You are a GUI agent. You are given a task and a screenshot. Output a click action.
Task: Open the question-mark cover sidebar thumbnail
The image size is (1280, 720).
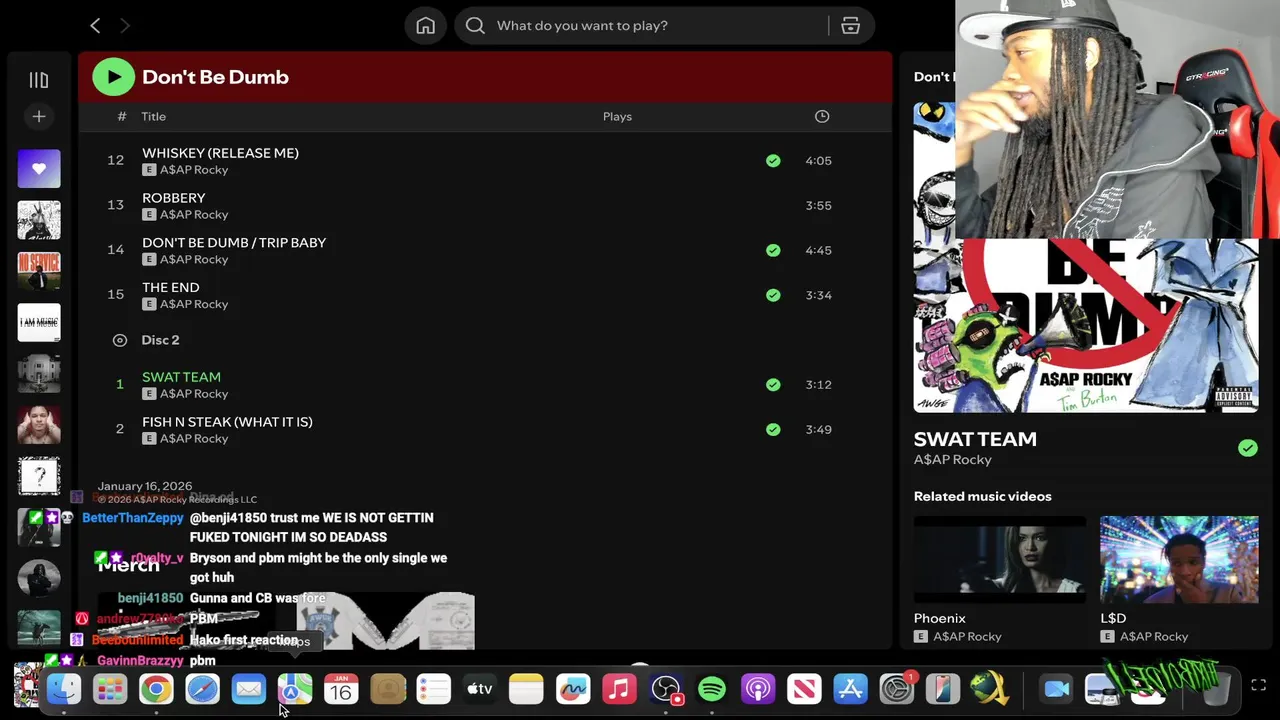pos(39,476)
